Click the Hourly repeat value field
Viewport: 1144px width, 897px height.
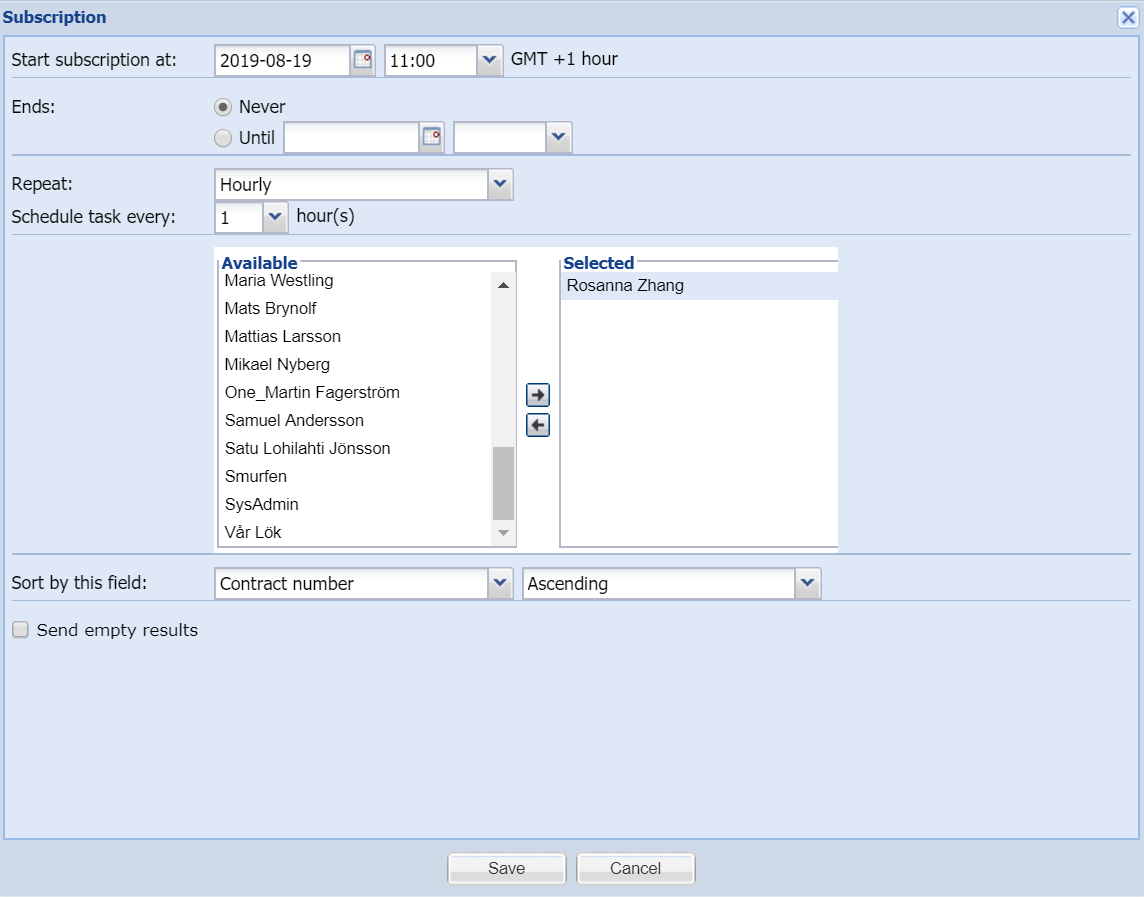(352, 184)
